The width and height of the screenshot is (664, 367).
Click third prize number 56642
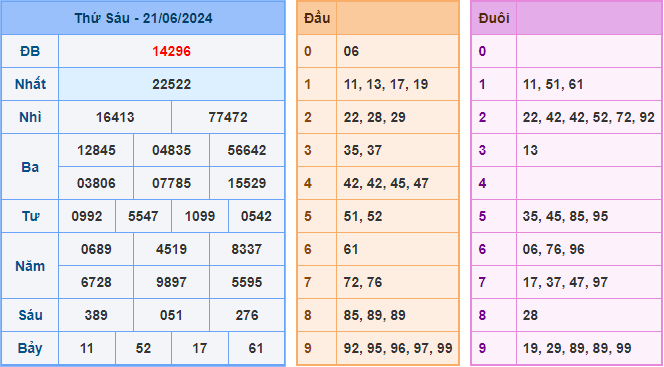[247, 150]
